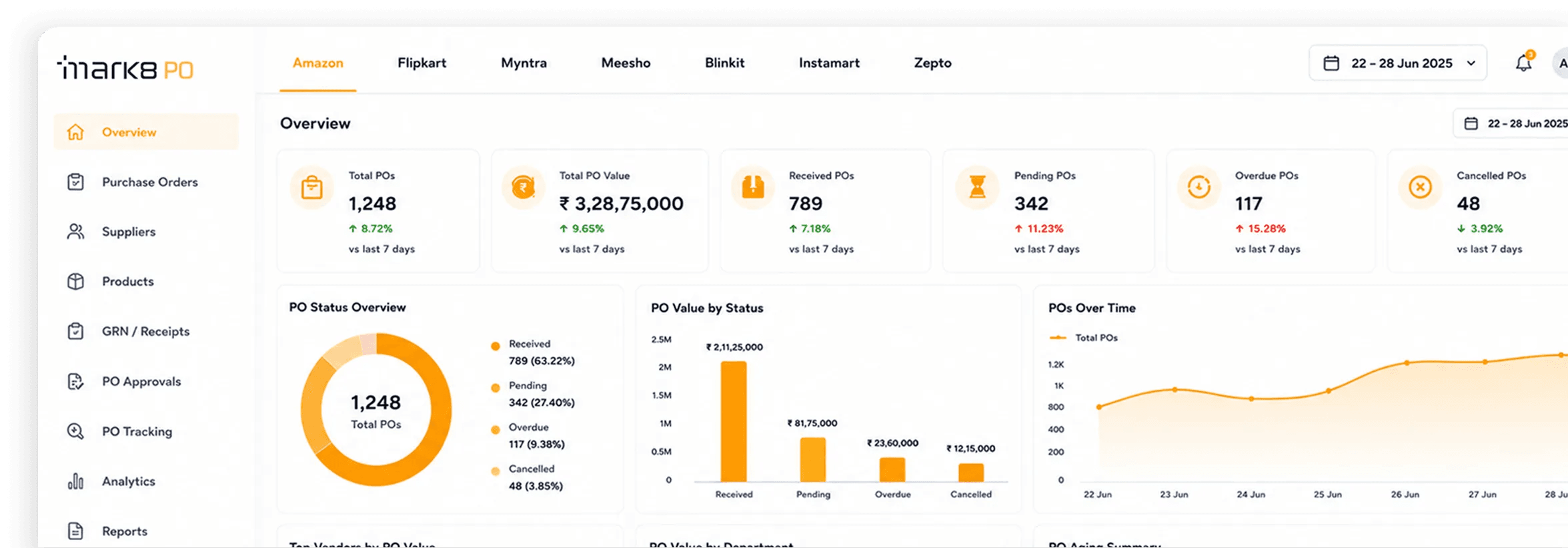Screen dimensions: 1568x548
Task: Click the Total POs bag icon
Action: coord(312,188)
